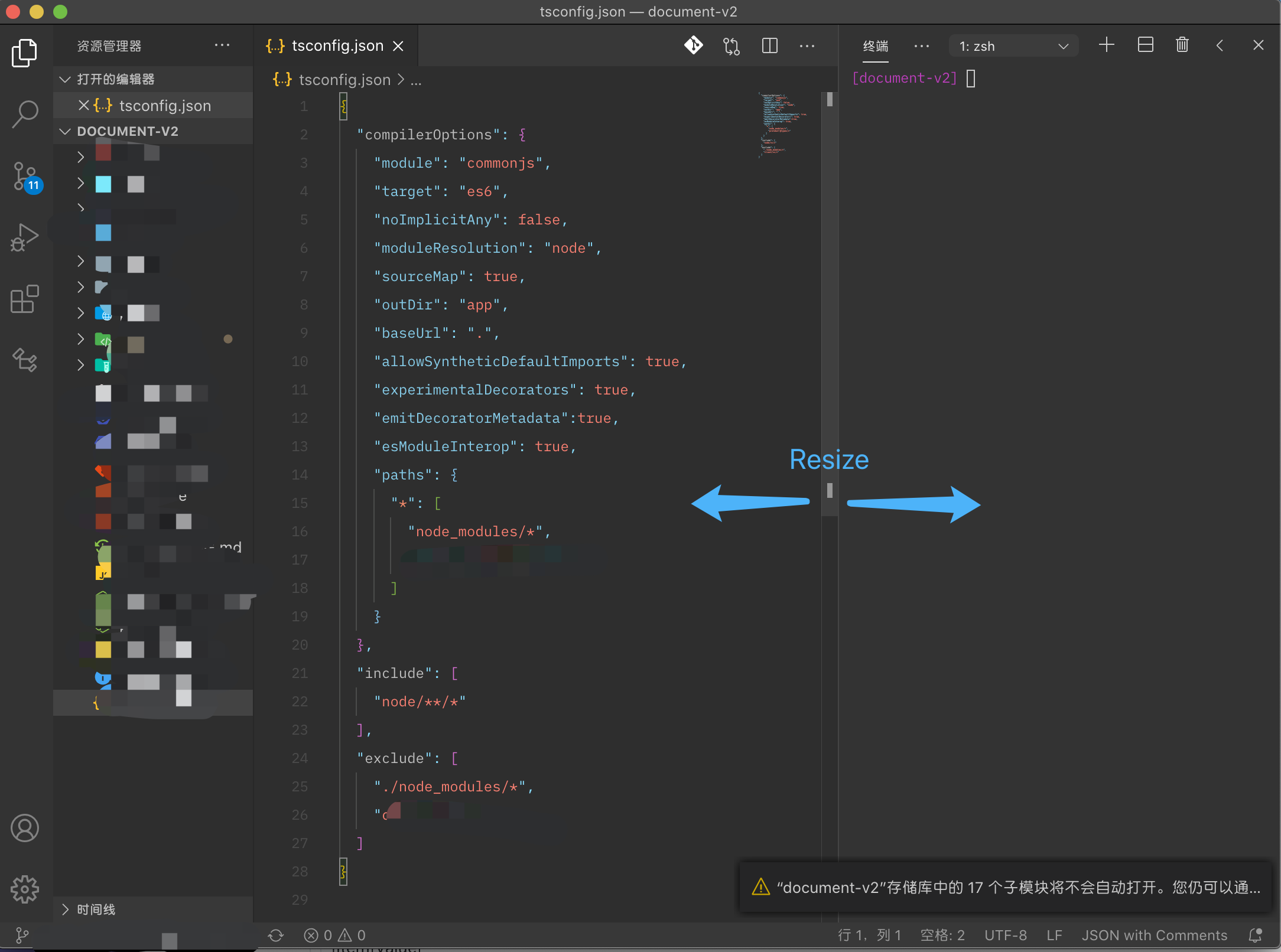The image size is (1281, 952).
Task: Expand the first folder in DOCUMENT-V2 tree
Action: click(x=81, y=157)
